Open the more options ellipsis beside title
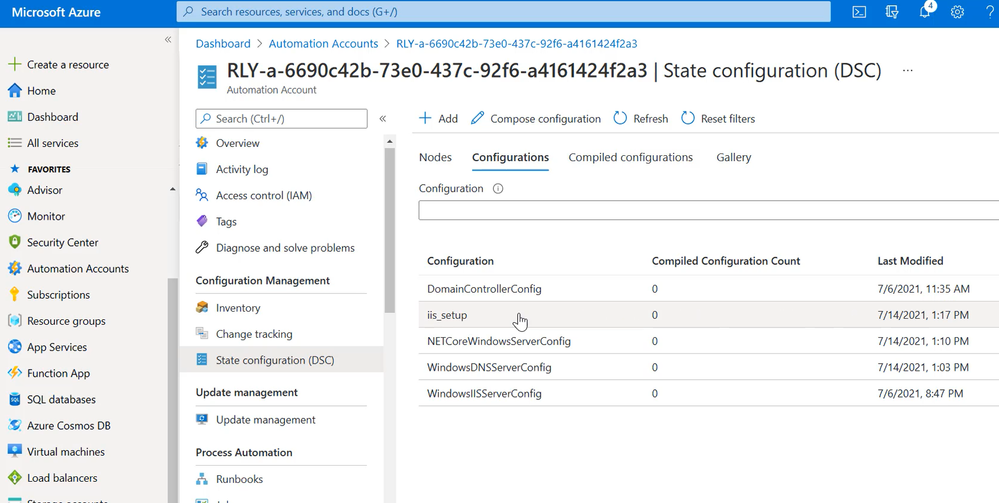 click(908, 70)
